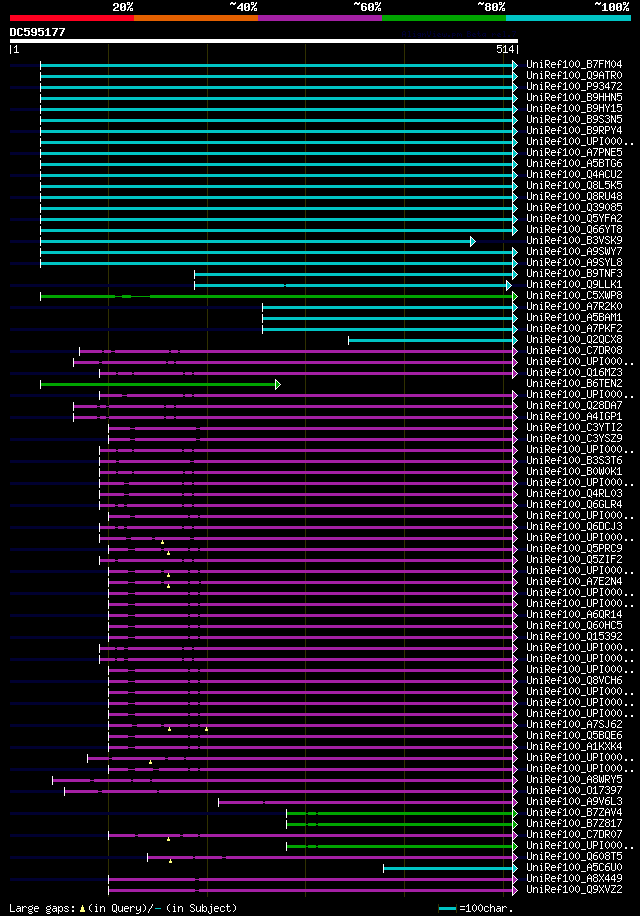The image size is (640, 916).
Task: Select the UniRef100_Q66YT8 label
Action: tap(574, 230)
